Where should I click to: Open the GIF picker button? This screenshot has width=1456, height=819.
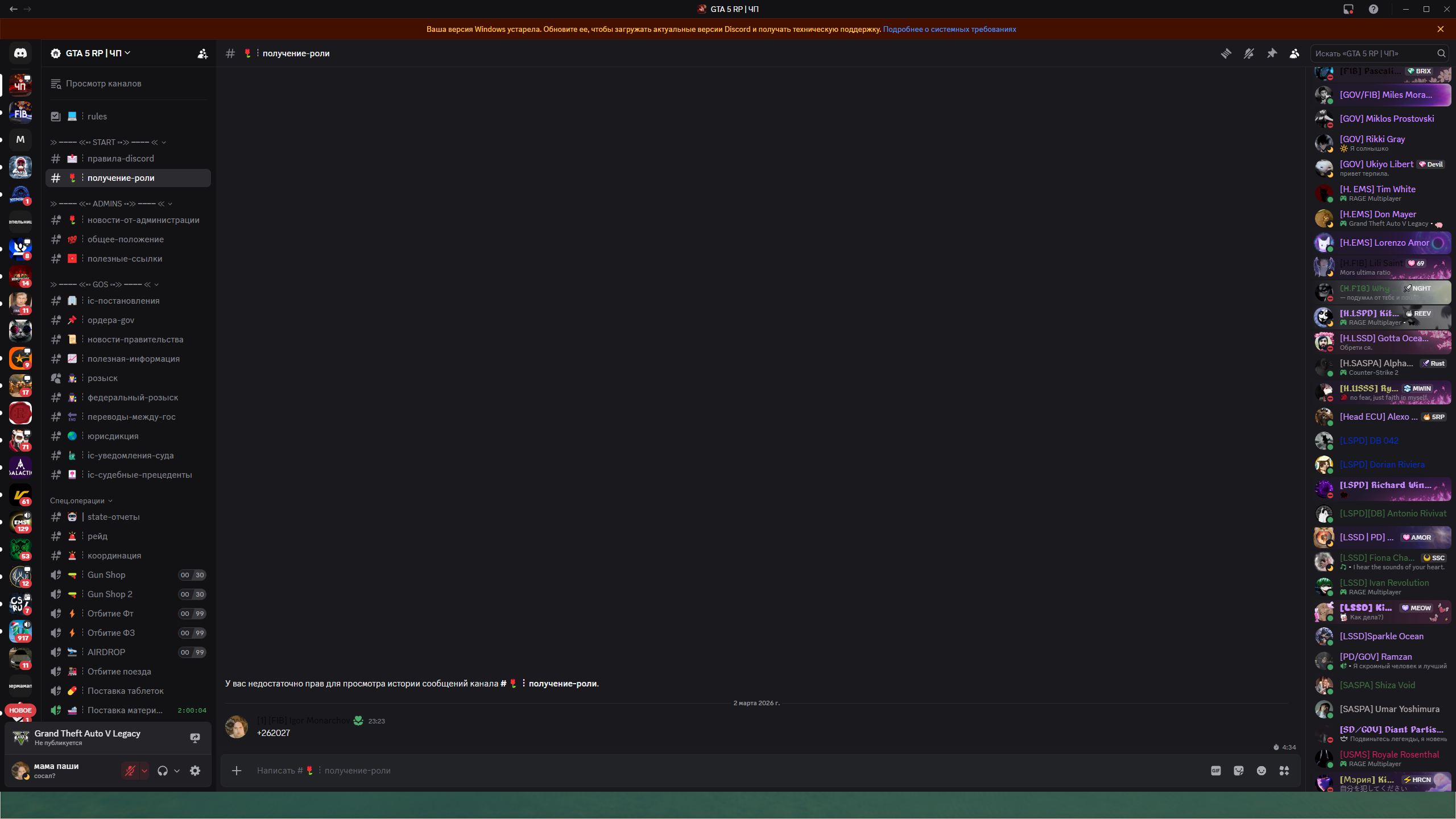[x=1215, y=771]
